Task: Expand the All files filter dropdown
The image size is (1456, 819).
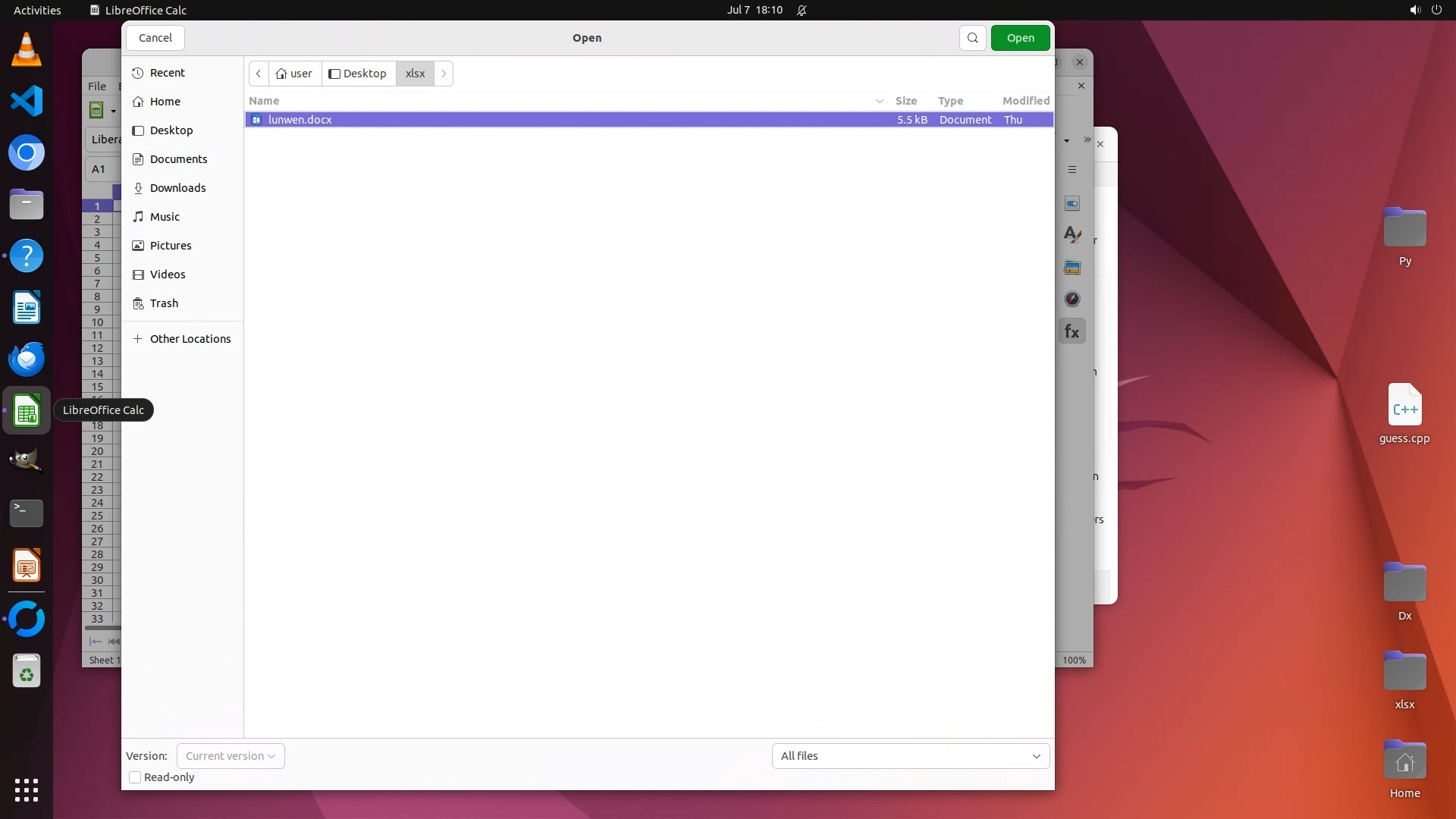Action: [x=910, y=756]
